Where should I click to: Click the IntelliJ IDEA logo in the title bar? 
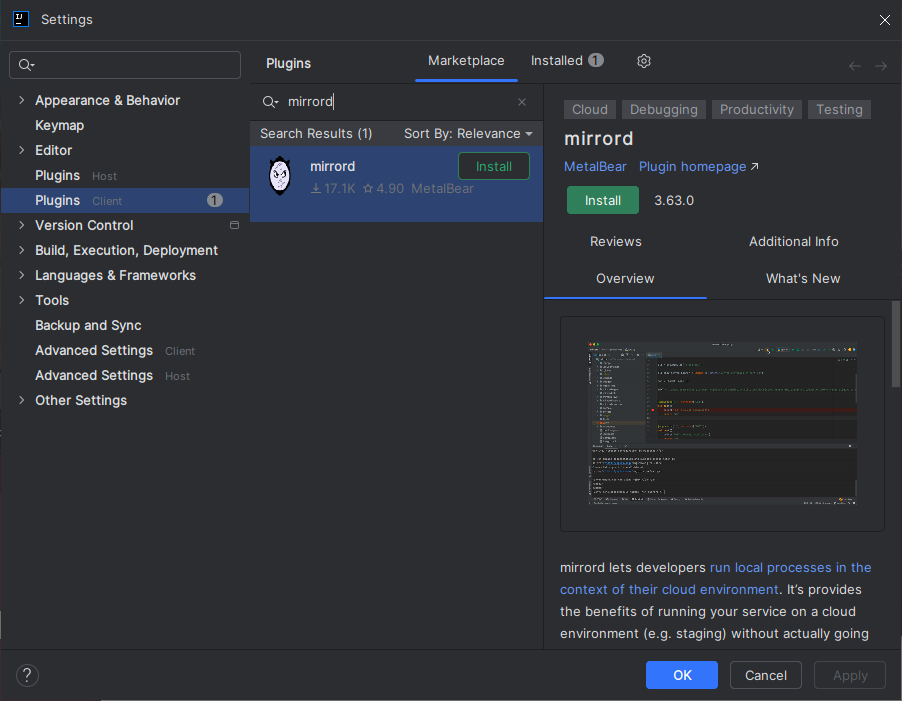pyautogui.click(x=20, y=19)
